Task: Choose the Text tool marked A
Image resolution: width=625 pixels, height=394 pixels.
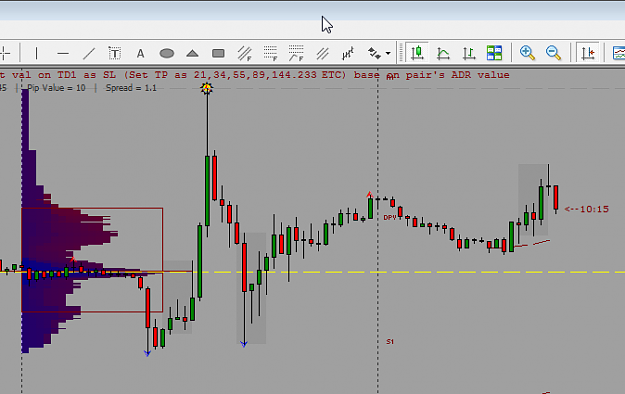Action: point(140,53)
